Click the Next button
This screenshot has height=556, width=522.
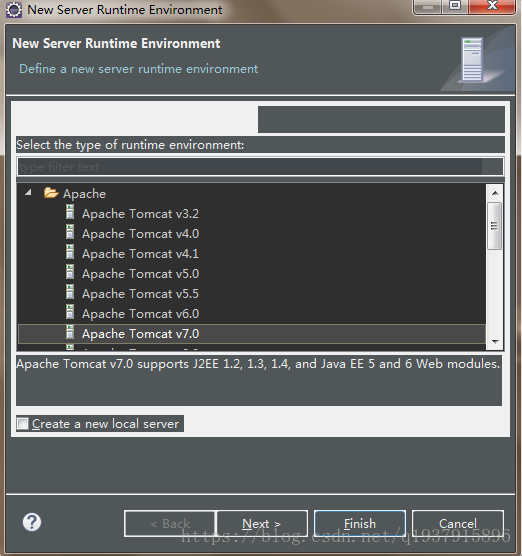[x=262, y=524]
